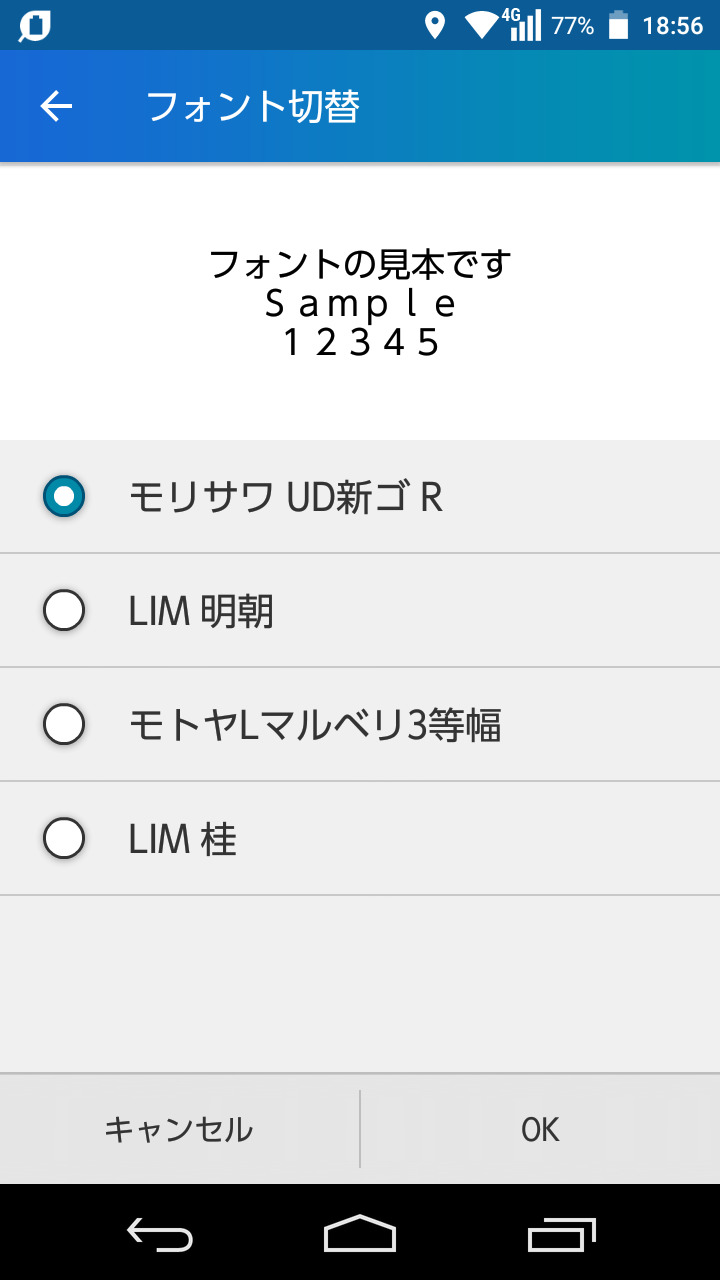Image resolution: width=720 pixels, height=1280 pixels.
Task: Select the LIM 明朝 radio button
Action: (64, 610)
